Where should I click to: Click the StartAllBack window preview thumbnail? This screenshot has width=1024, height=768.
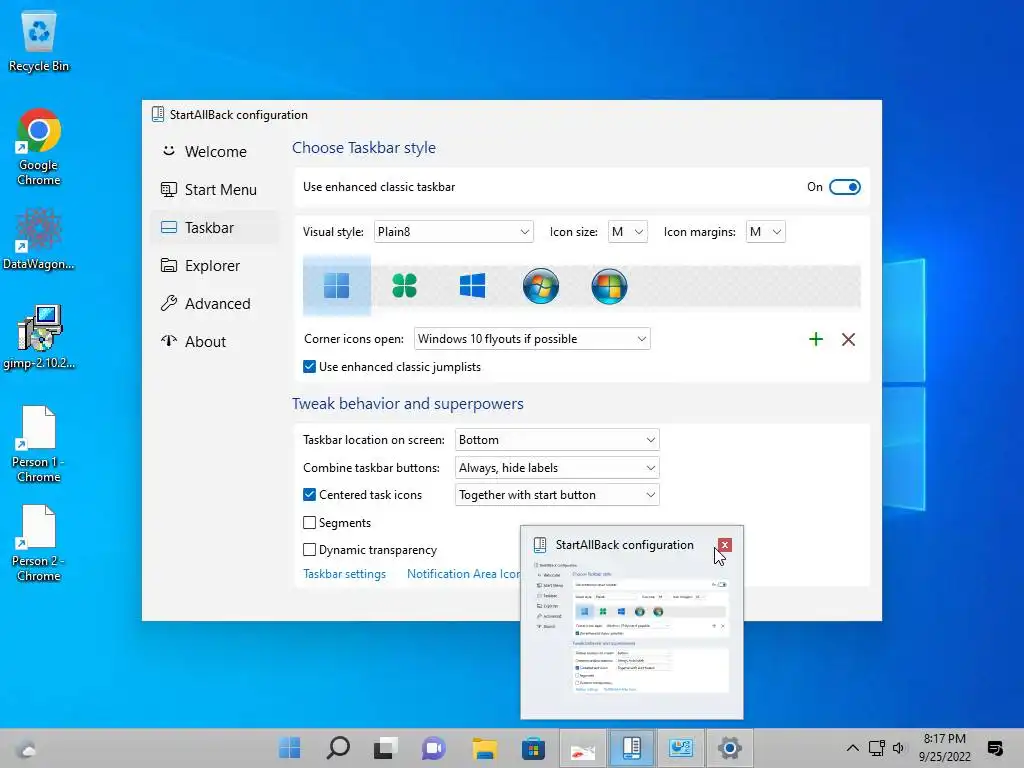[x=632, y=626]
